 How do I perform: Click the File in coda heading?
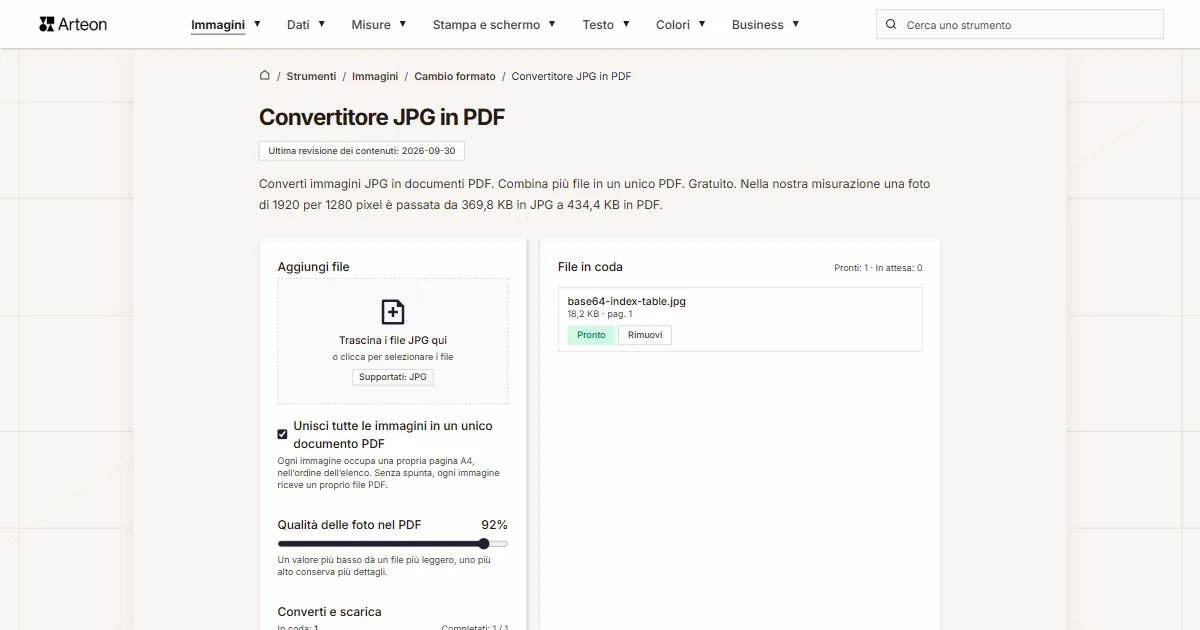[x=590, y=267]
